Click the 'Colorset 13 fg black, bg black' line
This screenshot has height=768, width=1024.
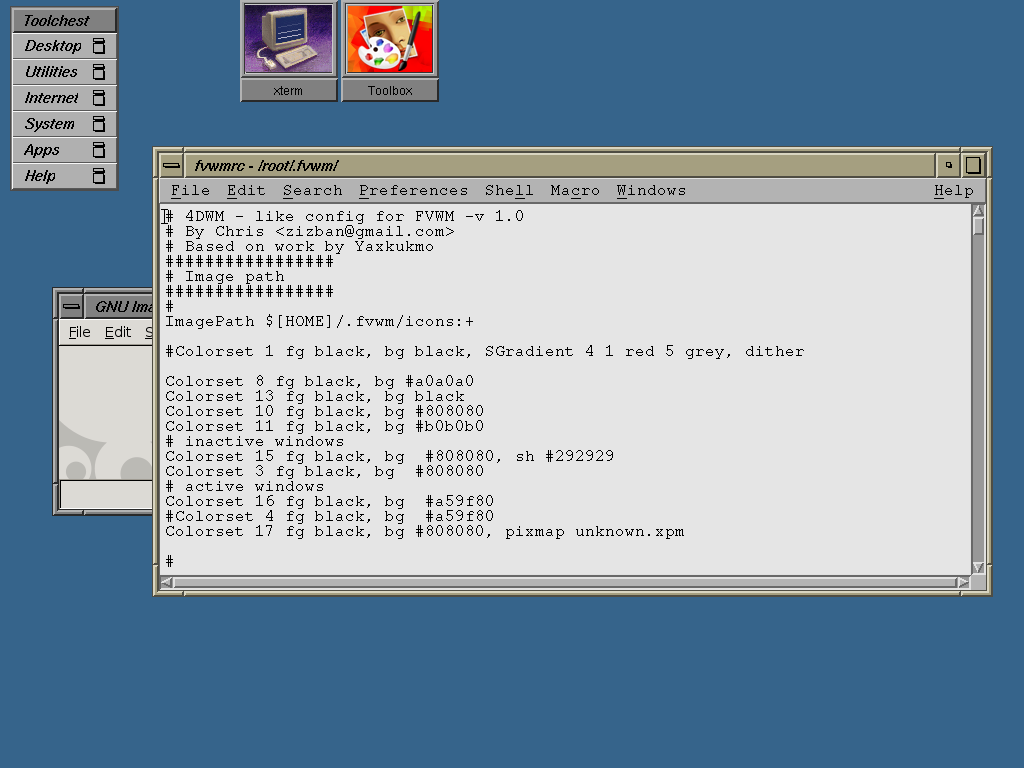tap(315, 397)
